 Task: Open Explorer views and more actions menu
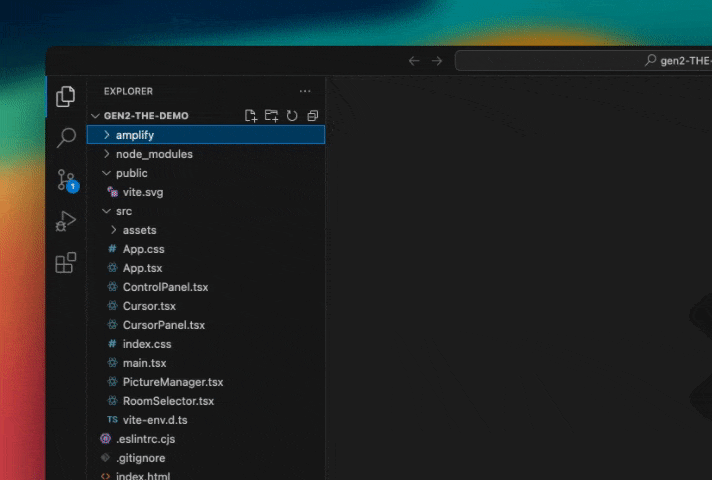pyautogui.click(x=305, y=91)
